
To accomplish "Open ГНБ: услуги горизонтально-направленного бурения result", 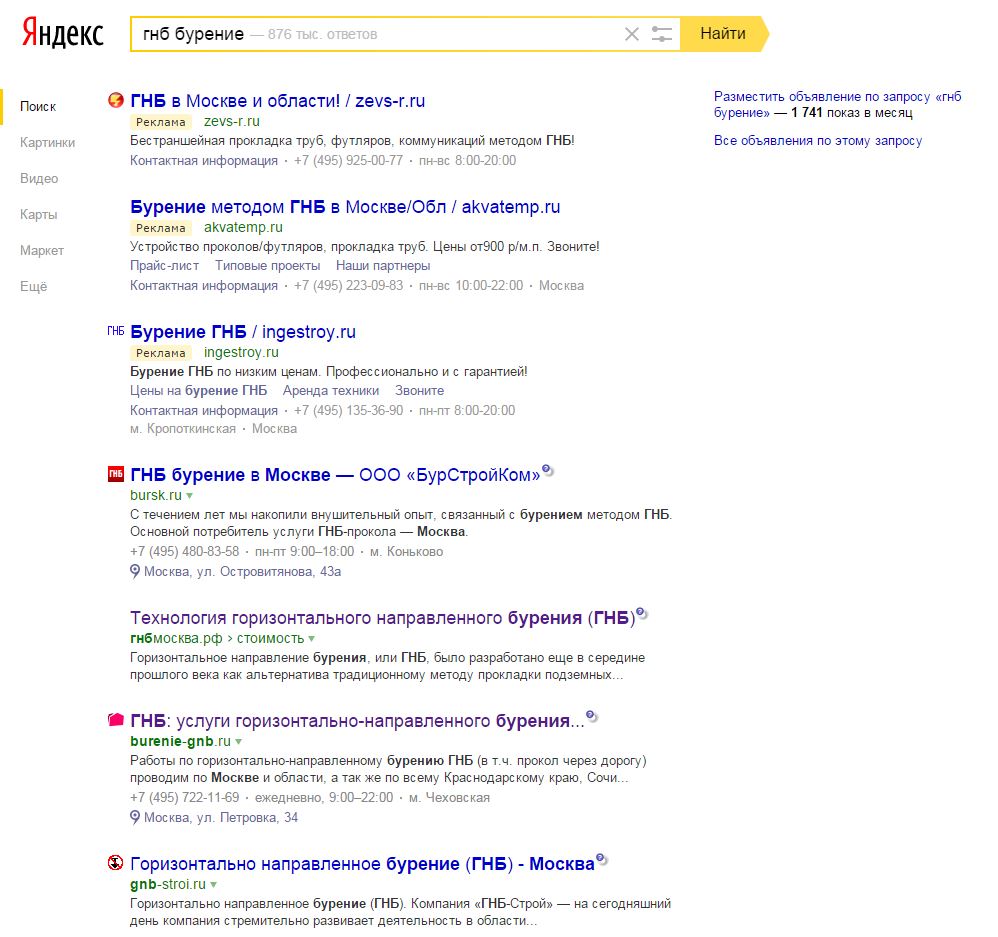I will [357, 721].
